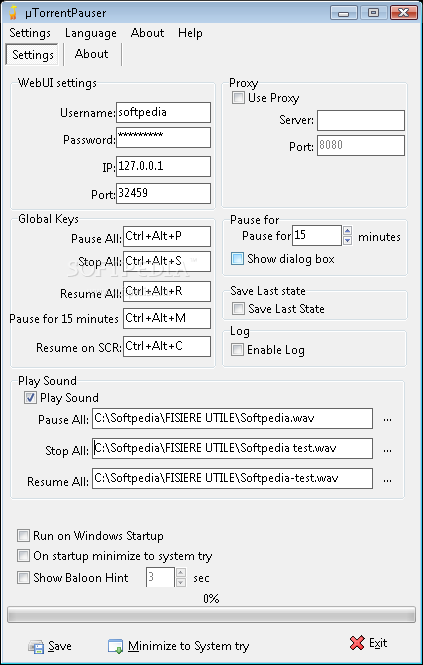The height and width of the screenshot is (665, 423).
Task: Click the Save button label
Action: 60,646
